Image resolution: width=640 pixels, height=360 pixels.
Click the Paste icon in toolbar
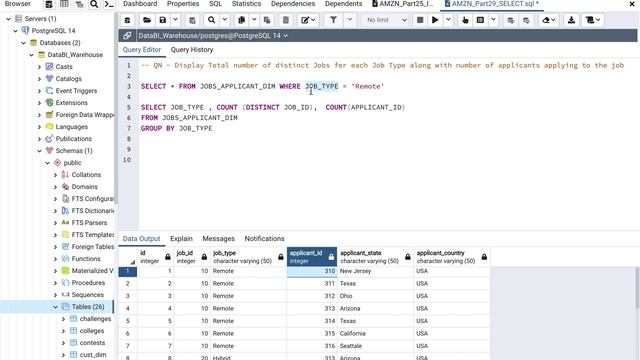267,20
